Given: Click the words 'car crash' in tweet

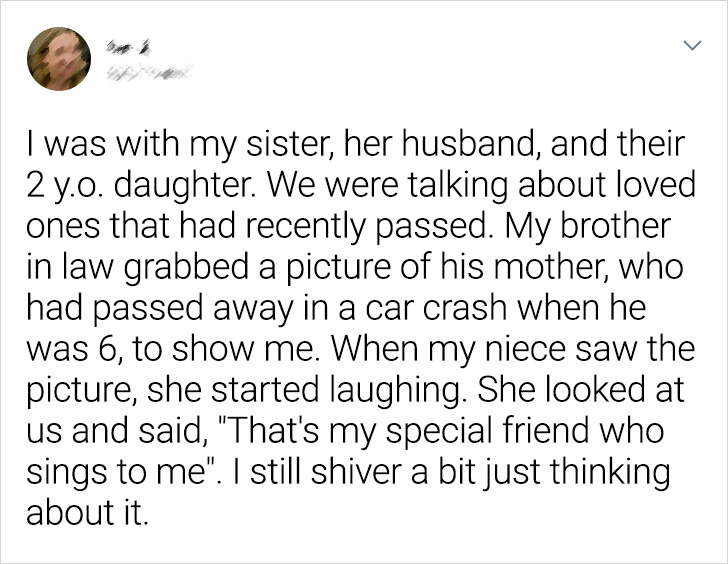Looking at the screenshot, I should click(x=436, y=308).
